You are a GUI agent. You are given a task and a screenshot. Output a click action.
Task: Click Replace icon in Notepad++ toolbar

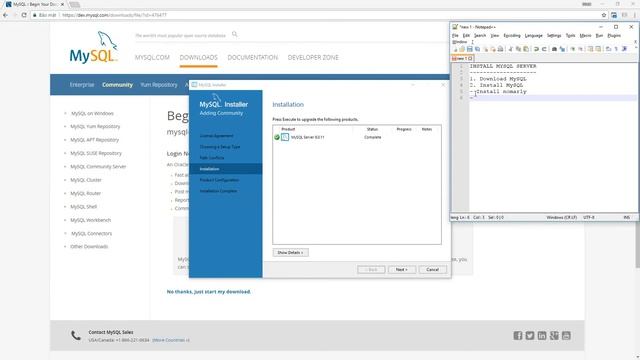562,49
